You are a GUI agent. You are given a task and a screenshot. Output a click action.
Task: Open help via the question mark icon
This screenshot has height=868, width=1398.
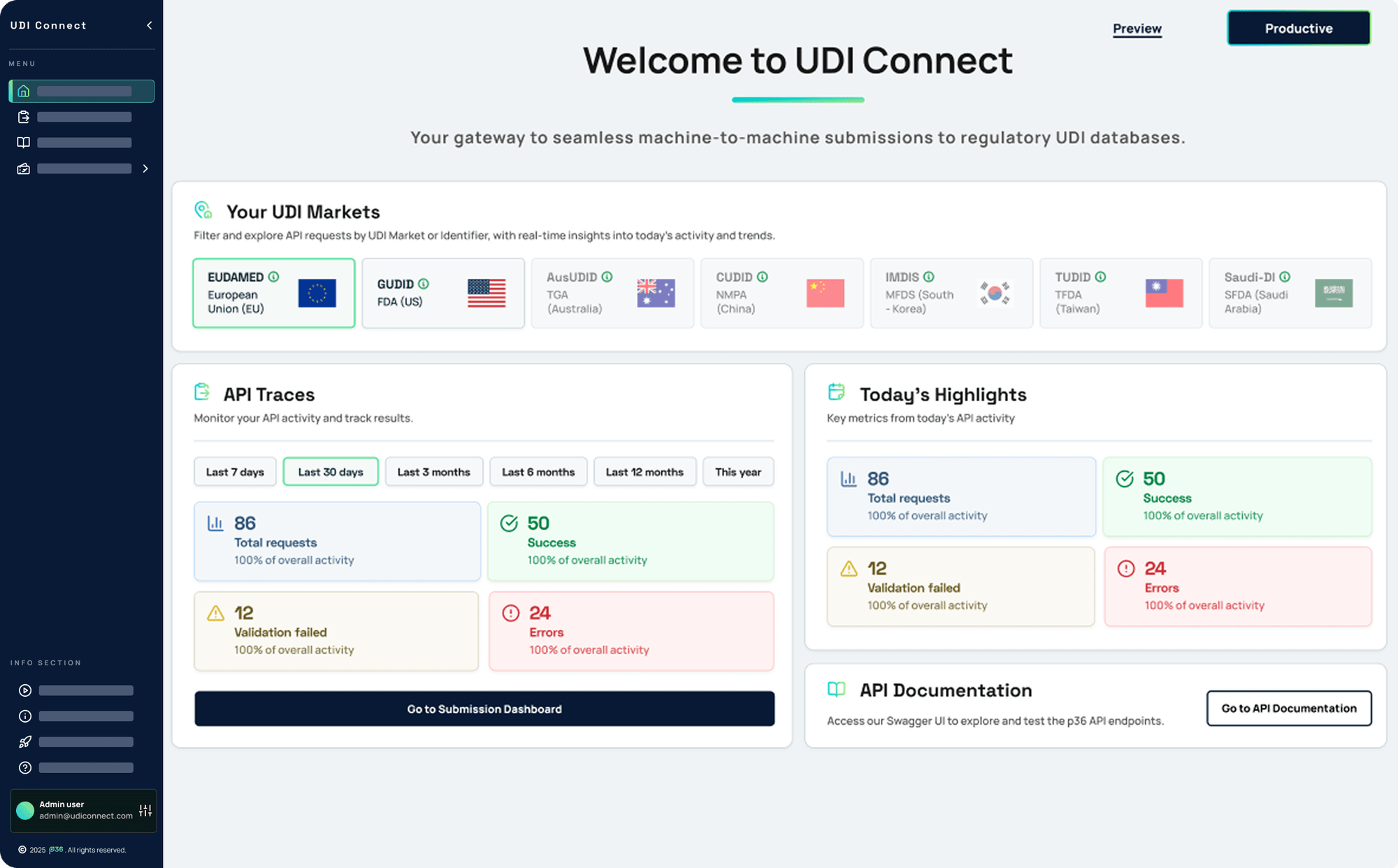pos(25,767)
